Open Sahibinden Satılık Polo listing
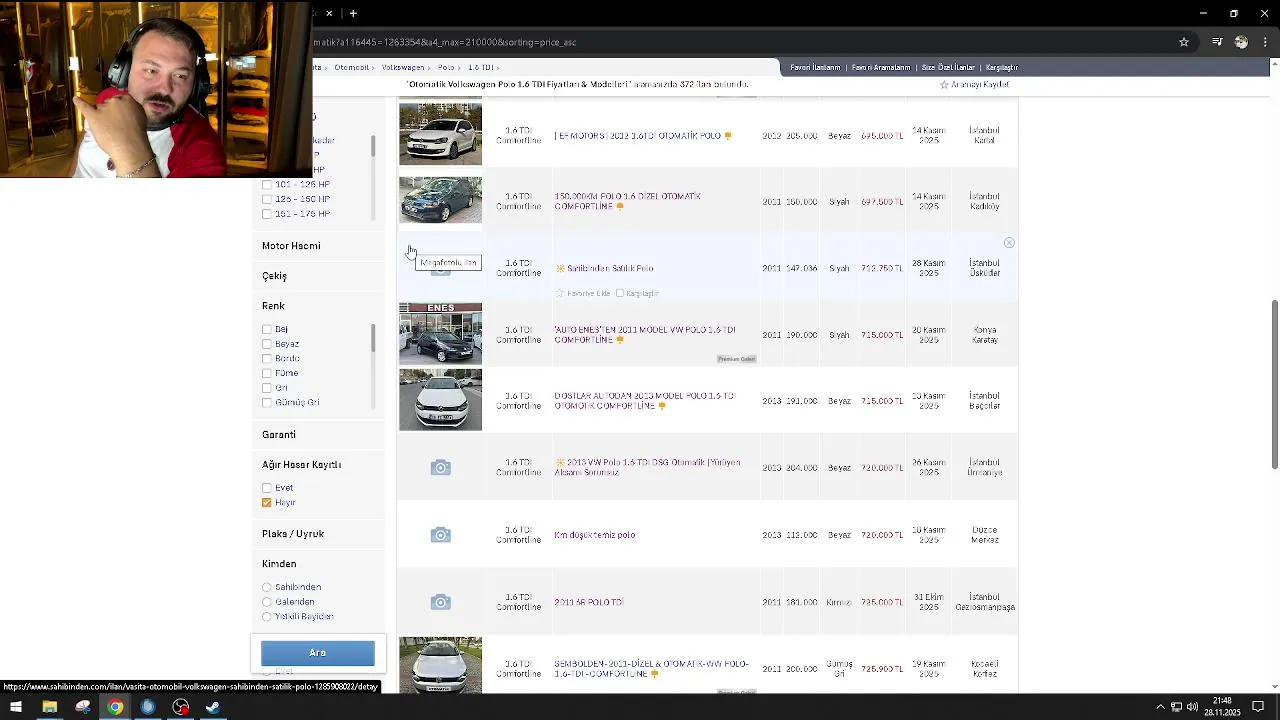Image resolution: width=1280 pixels, height=720 pixels. 610,268
